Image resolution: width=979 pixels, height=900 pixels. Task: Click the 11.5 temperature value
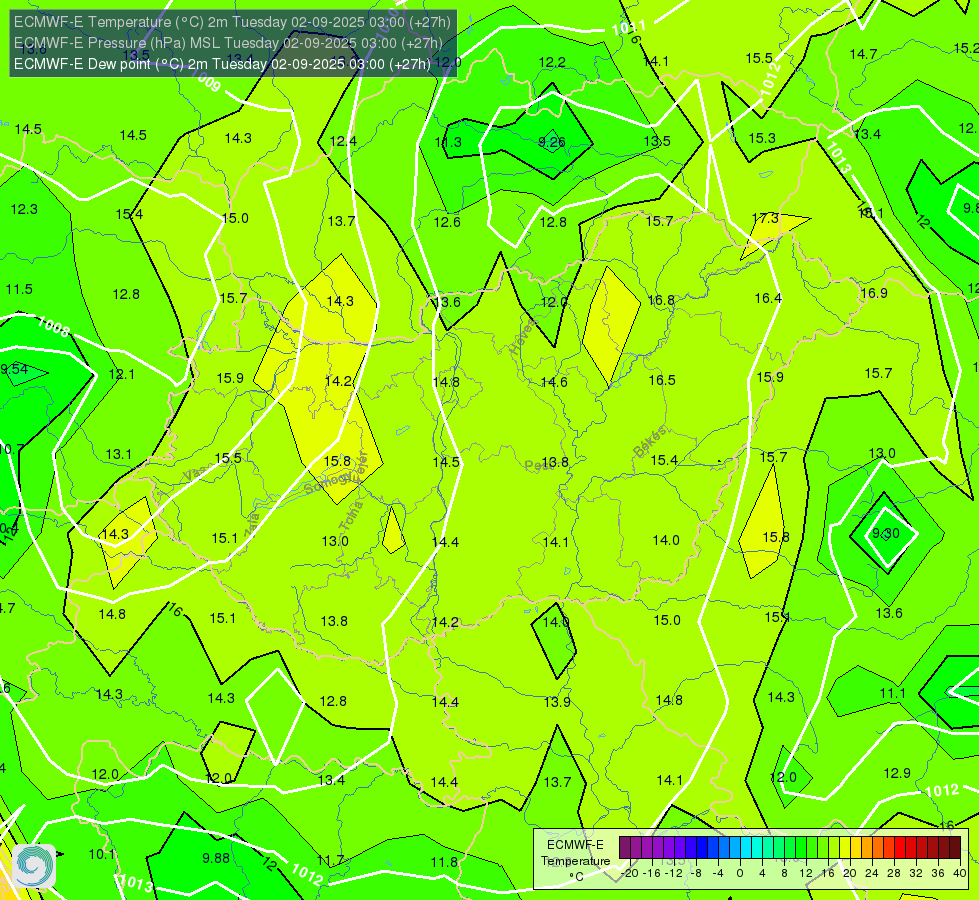click(19, 289)
